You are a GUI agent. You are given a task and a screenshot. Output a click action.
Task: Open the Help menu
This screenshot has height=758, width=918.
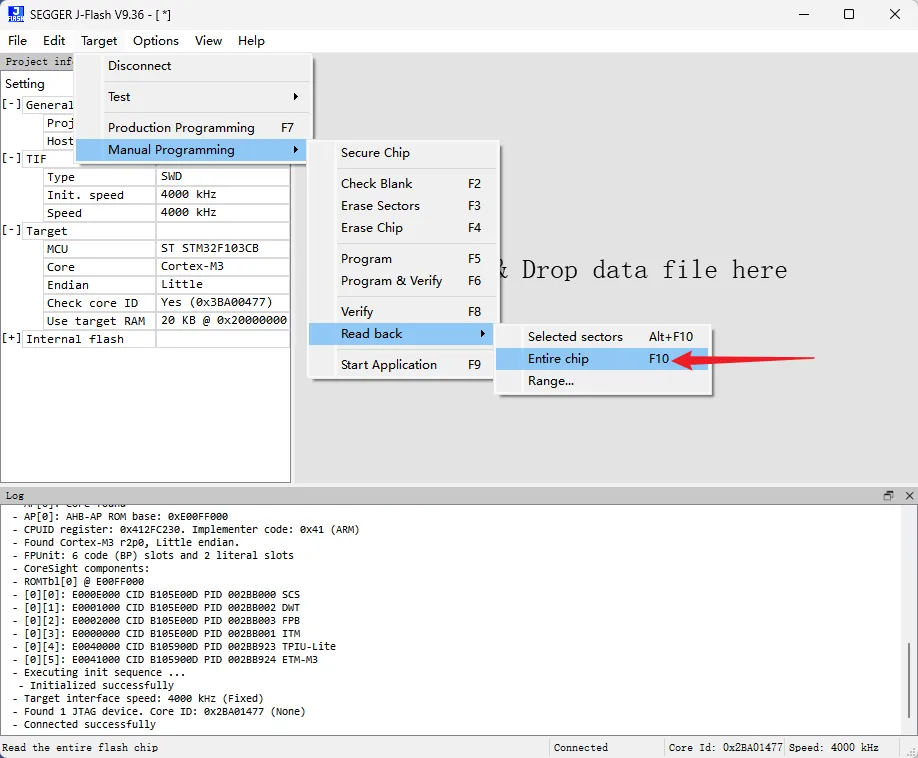(251, 40)
